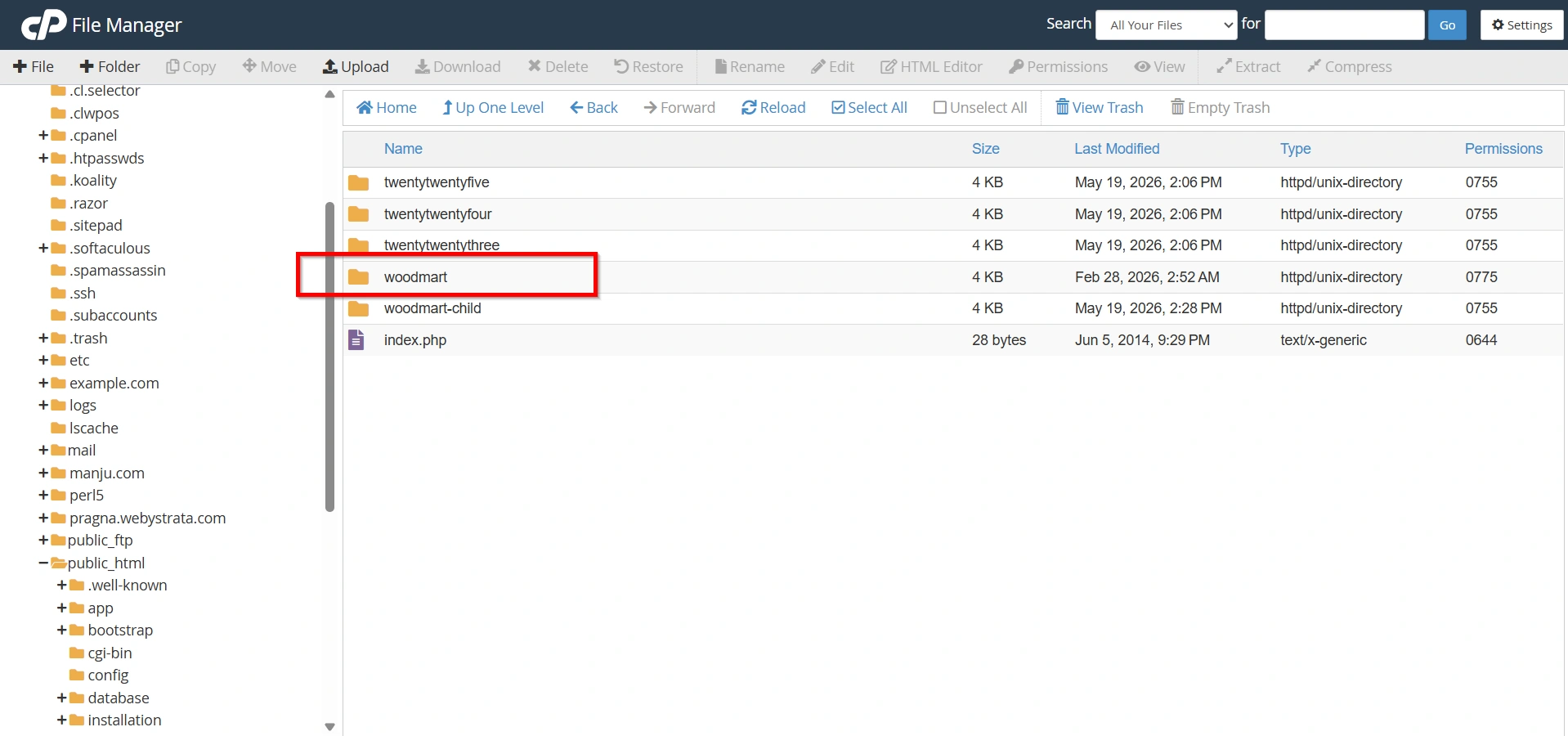The width and height of the screenshot is (1568, 736).
Task: Go Back in file navigation
Action: pyautogui.click(x=594, y=107)
